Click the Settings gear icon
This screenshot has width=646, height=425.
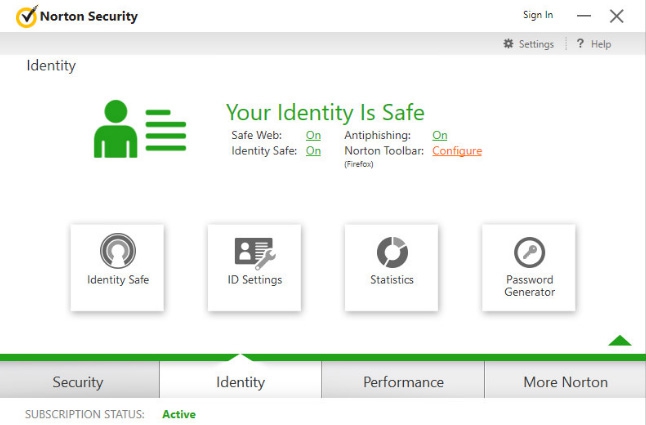(508, 44)
